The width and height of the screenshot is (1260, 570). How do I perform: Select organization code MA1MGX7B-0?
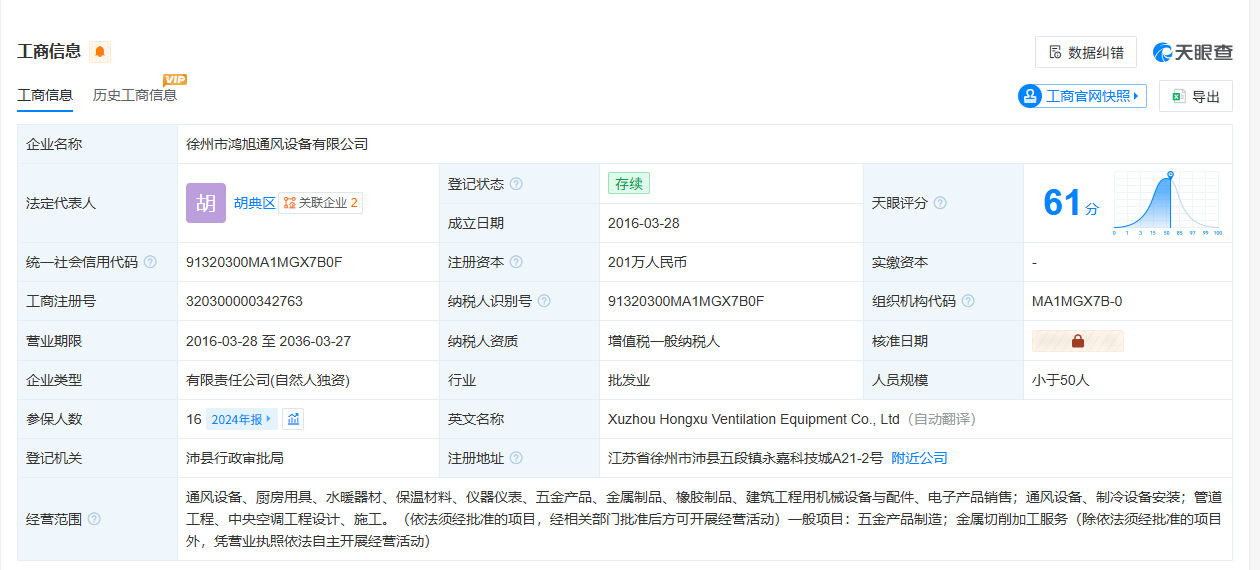point(1077,301)
